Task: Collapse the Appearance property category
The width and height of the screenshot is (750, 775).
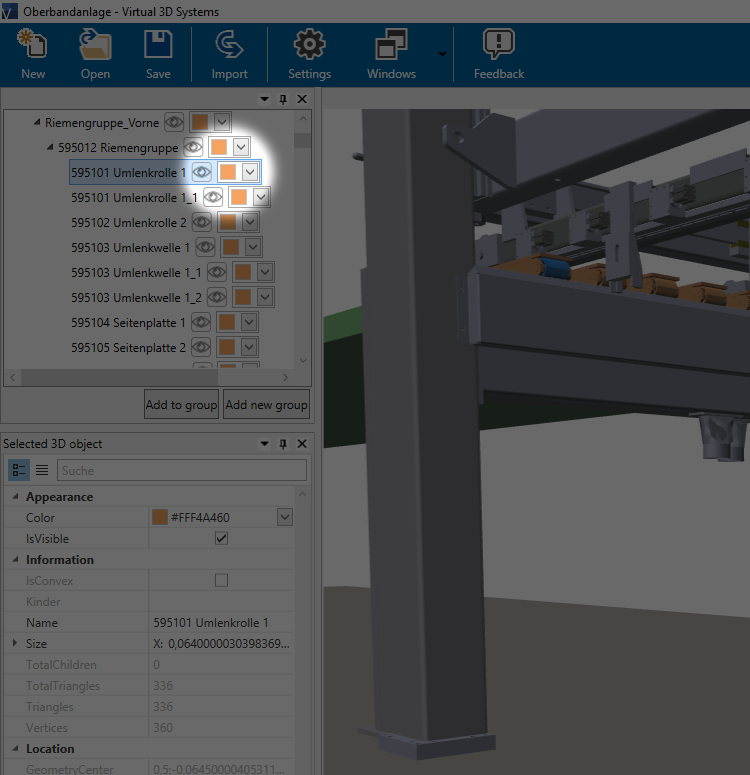Action: (x=15, y=496)
